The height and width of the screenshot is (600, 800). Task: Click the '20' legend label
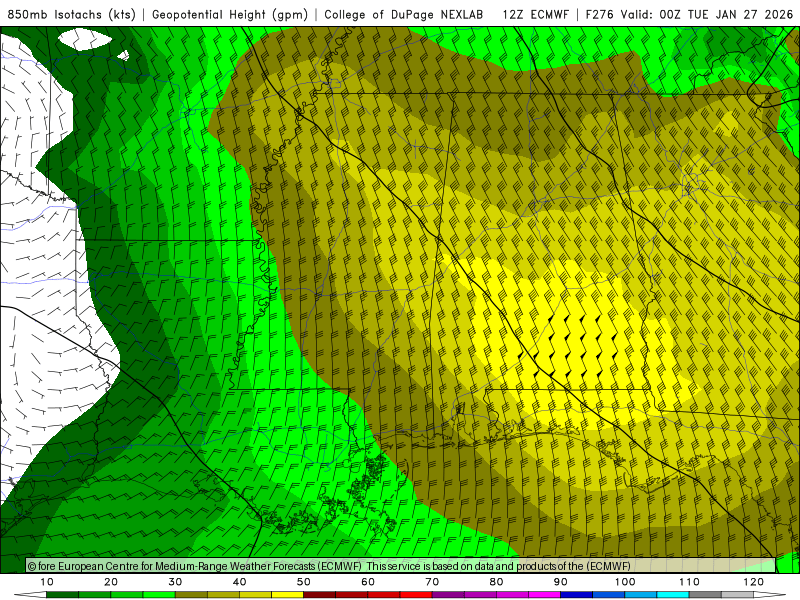point(111,582)
